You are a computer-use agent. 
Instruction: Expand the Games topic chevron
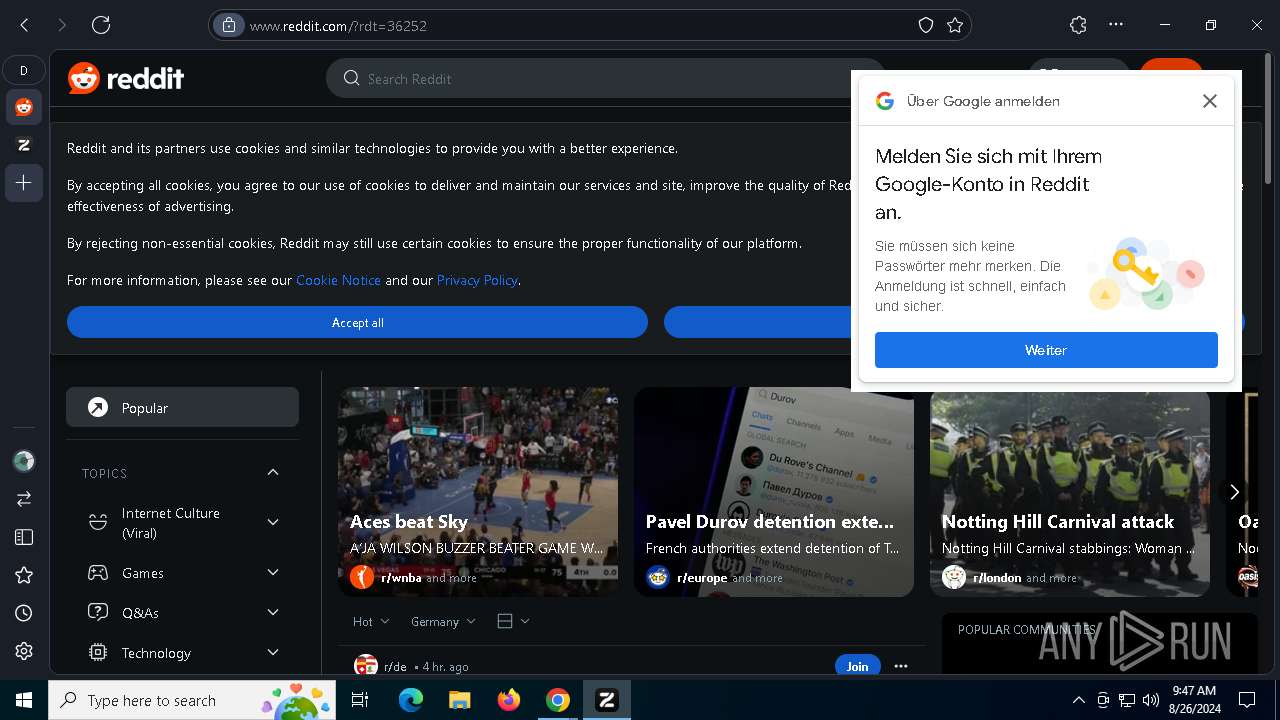pyautogui.click(x=273, y=572)
